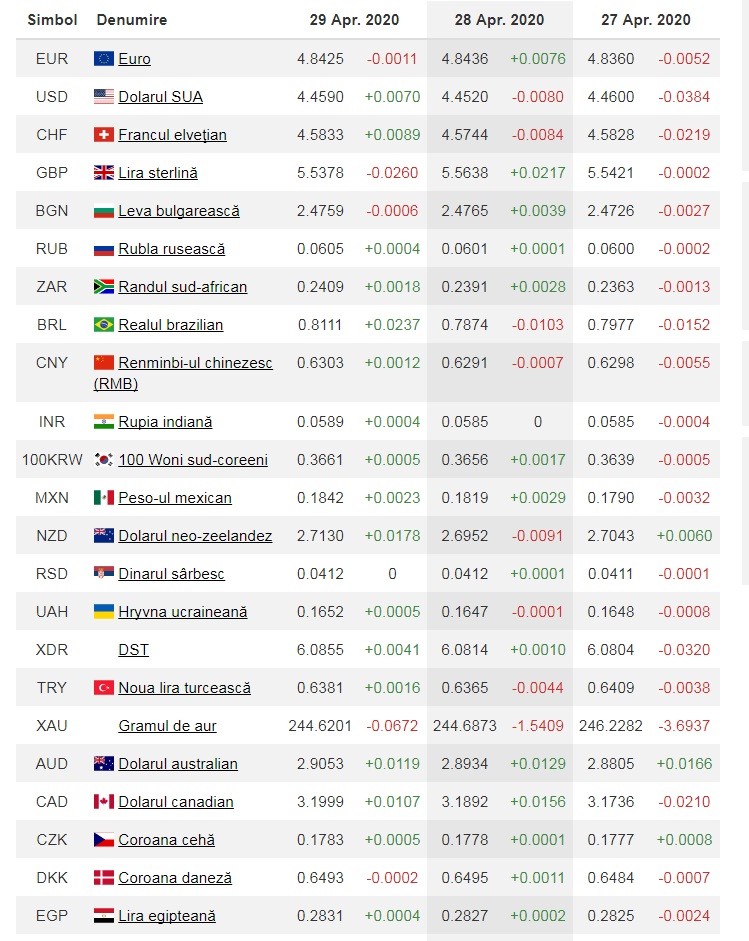This screenshot has height=941, width=749.
Task: Click the 27 Apr. 2020 column header
Action: click(646, 20)
